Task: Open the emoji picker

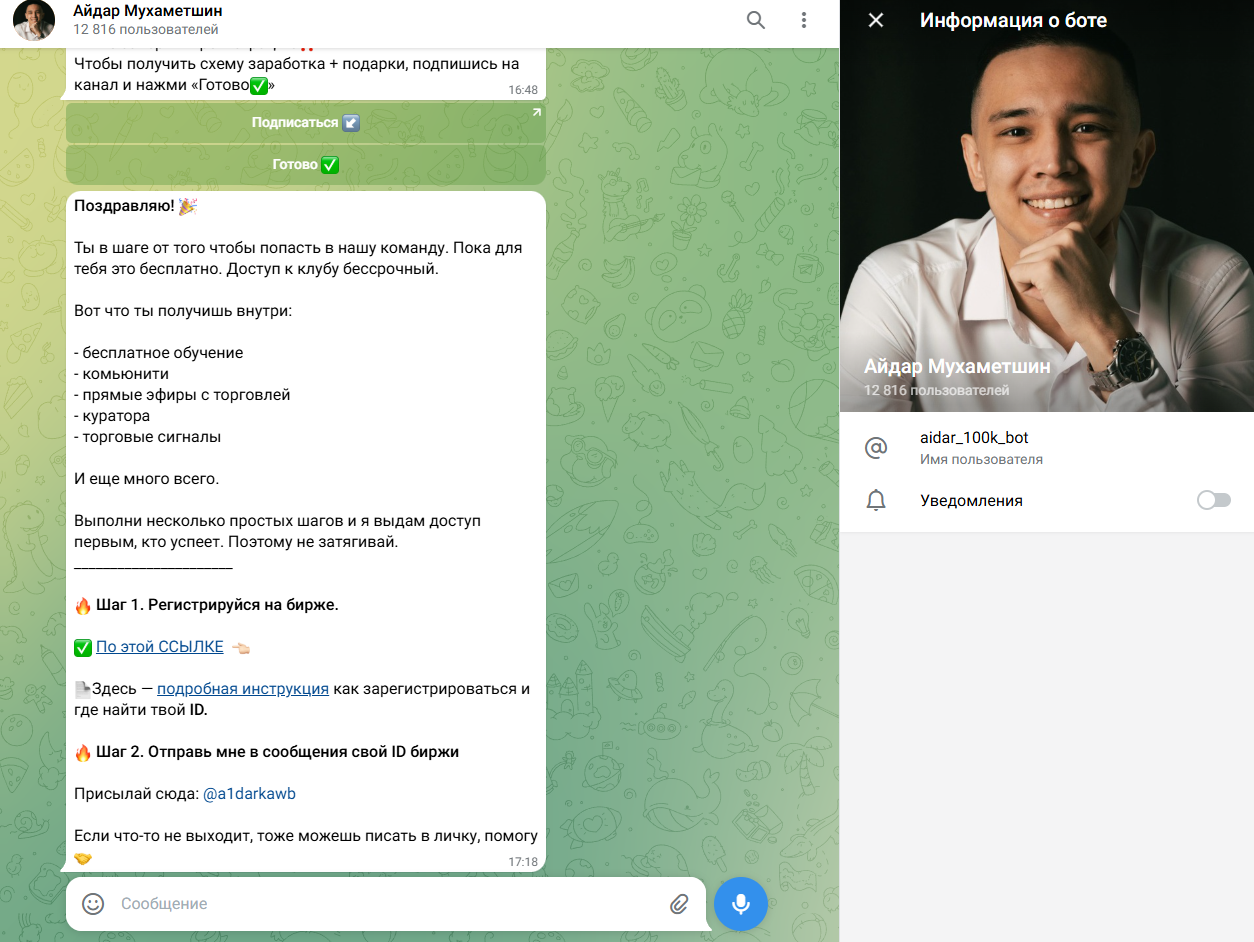Action: 93,904
